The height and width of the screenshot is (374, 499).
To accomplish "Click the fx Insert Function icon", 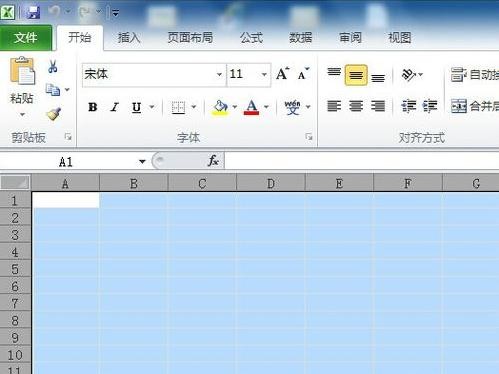I will [213, 161].
